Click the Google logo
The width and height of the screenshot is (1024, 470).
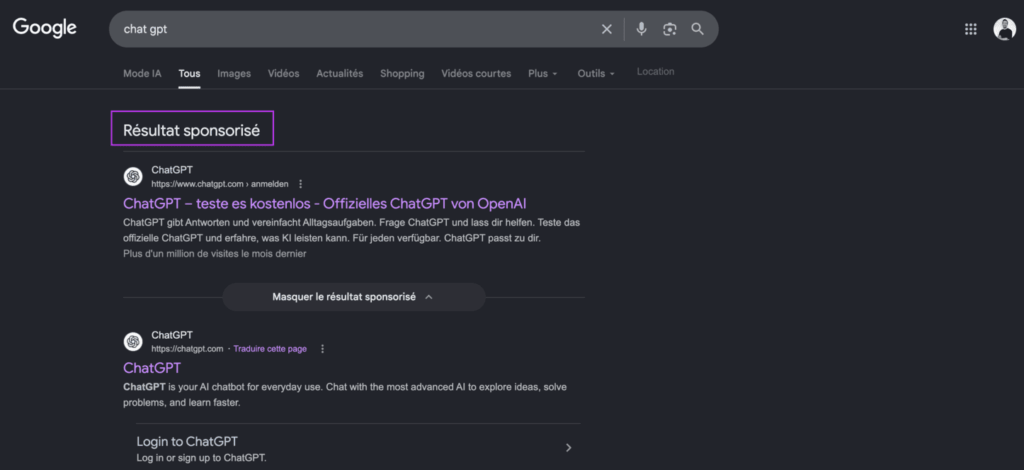point(44,28)
